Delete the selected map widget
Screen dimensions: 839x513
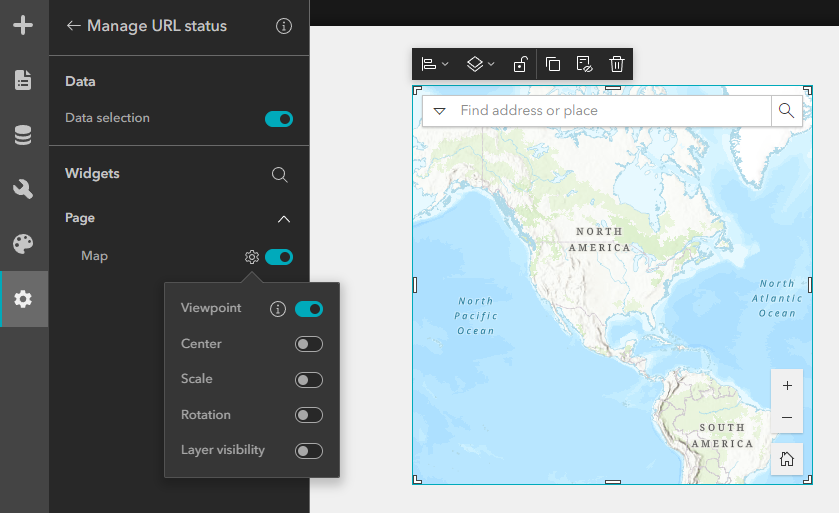(617, 64)
